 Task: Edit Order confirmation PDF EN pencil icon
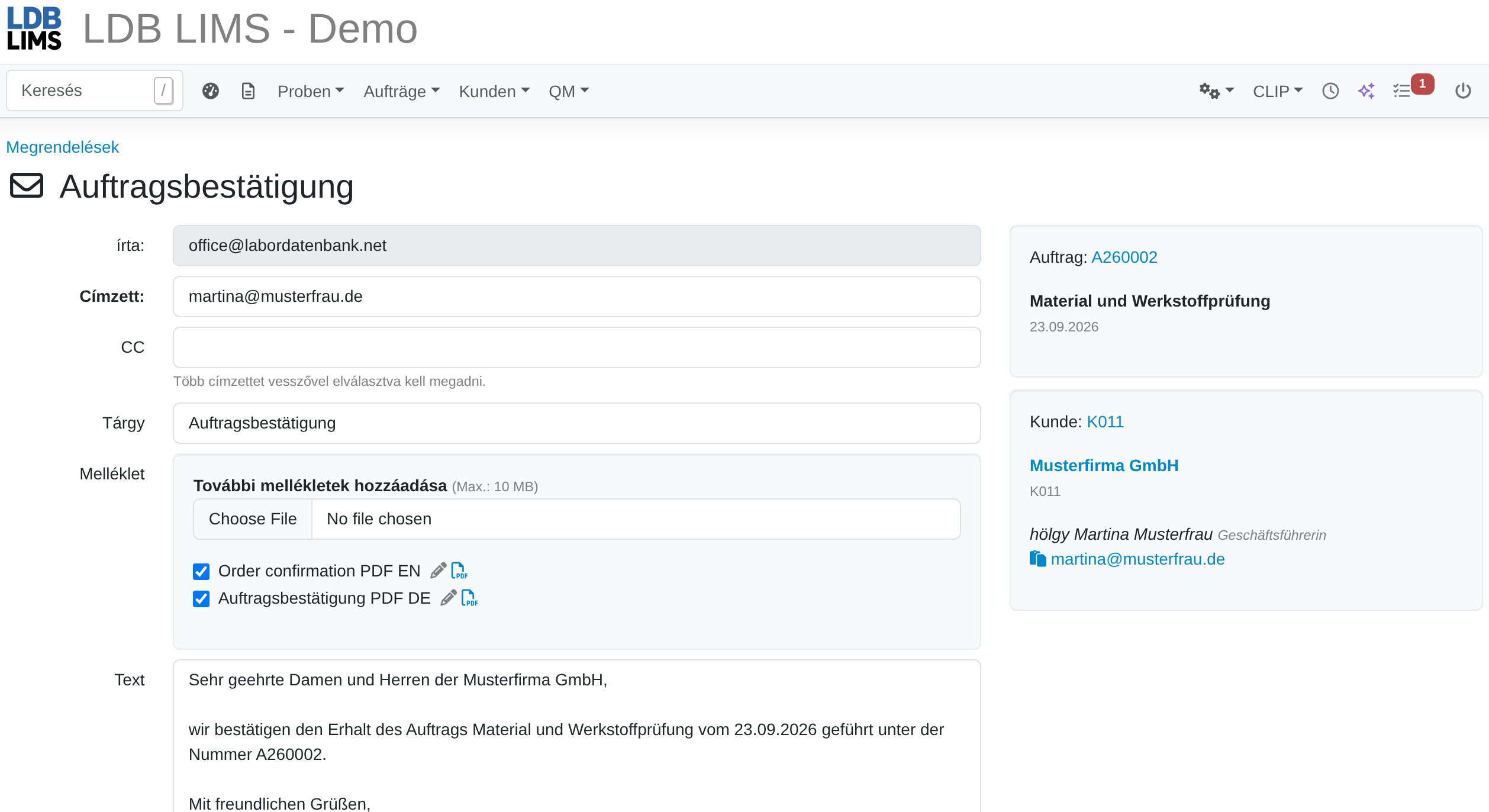[x=438, y=571]
